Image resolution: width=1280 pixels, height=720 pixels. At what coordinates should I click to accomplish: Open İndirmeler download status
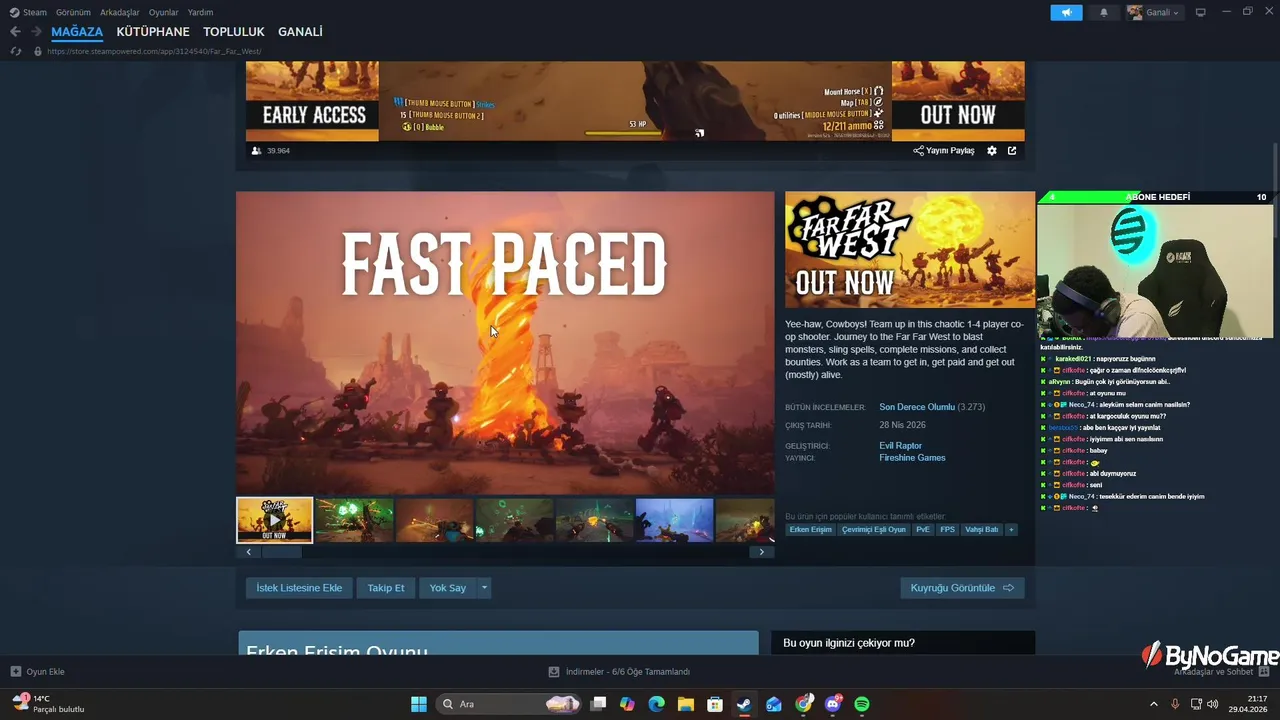point(620,672)
